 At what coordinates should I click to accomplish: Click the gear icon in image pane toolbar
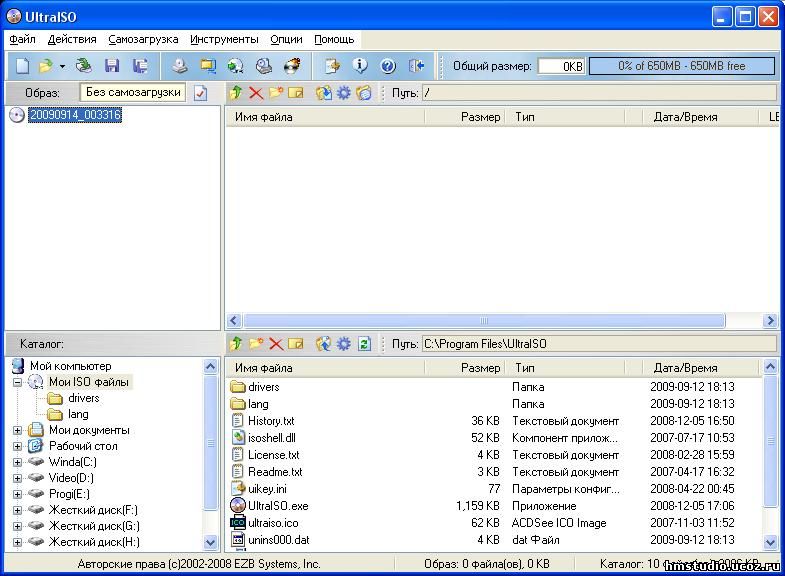point(344,93)
